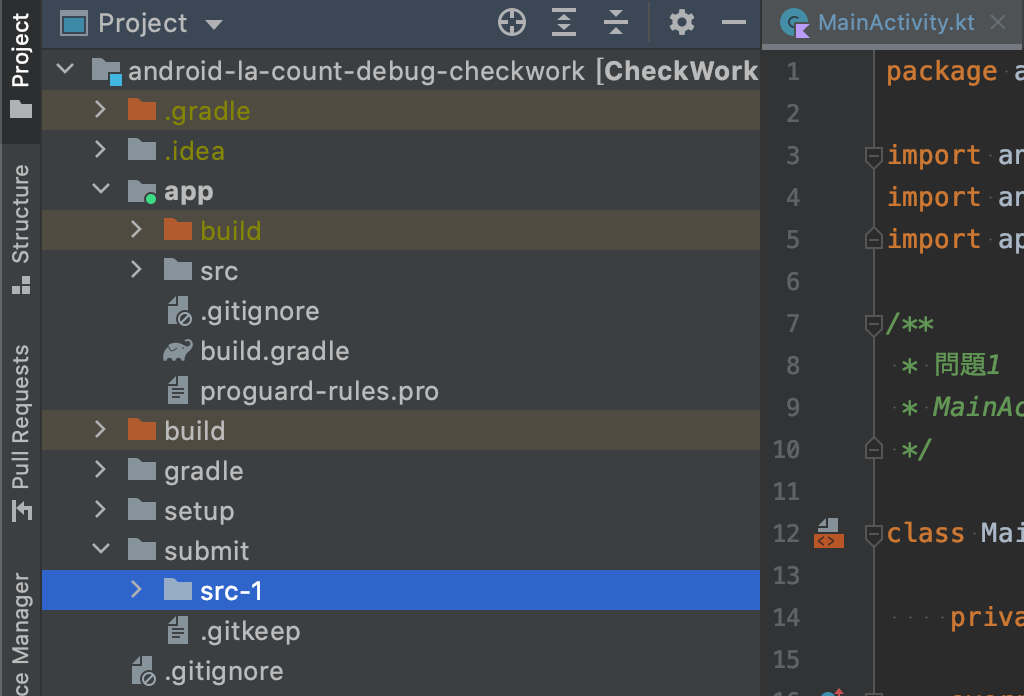Open Project panel options via gear icon
The height and width of the screenshot is (696, 1024).
tap(681, 22)
